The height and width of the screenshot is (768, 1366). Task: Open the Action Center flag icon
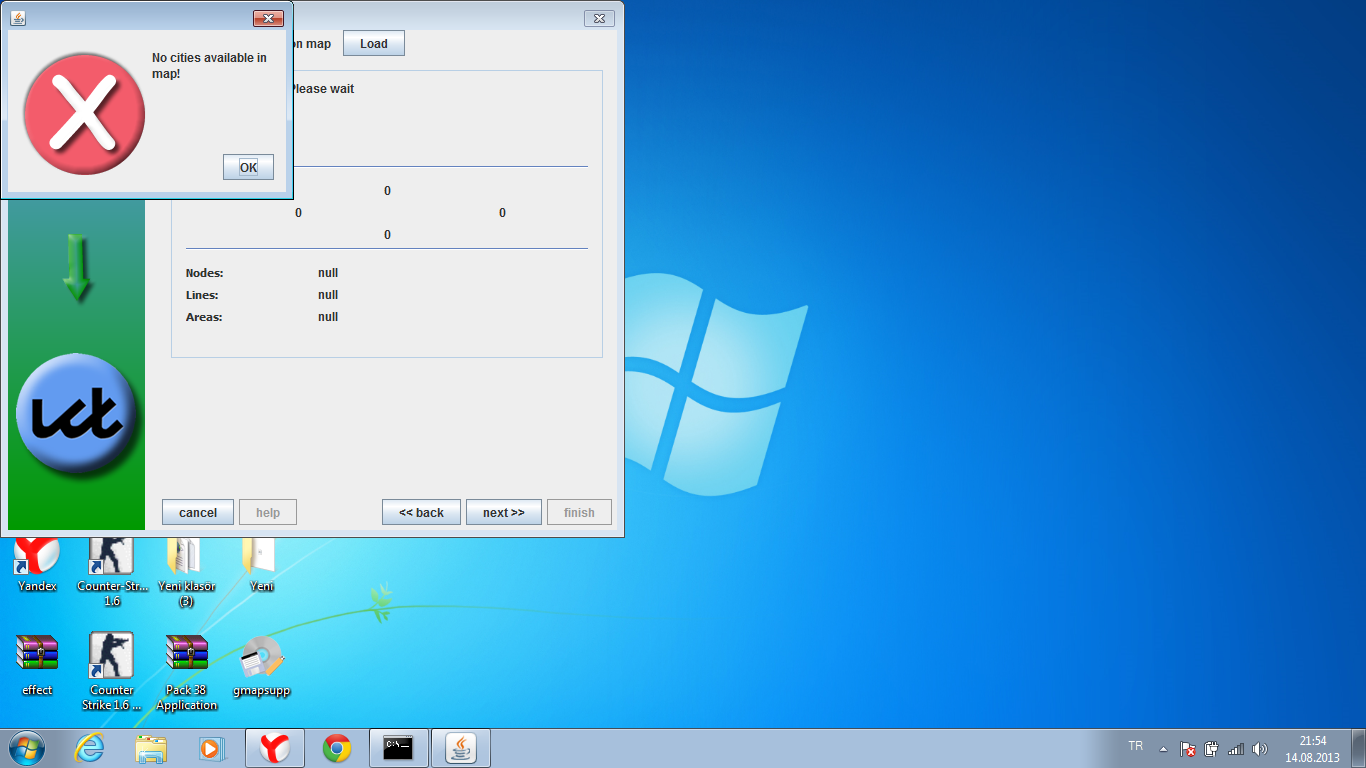(1188, 748)
